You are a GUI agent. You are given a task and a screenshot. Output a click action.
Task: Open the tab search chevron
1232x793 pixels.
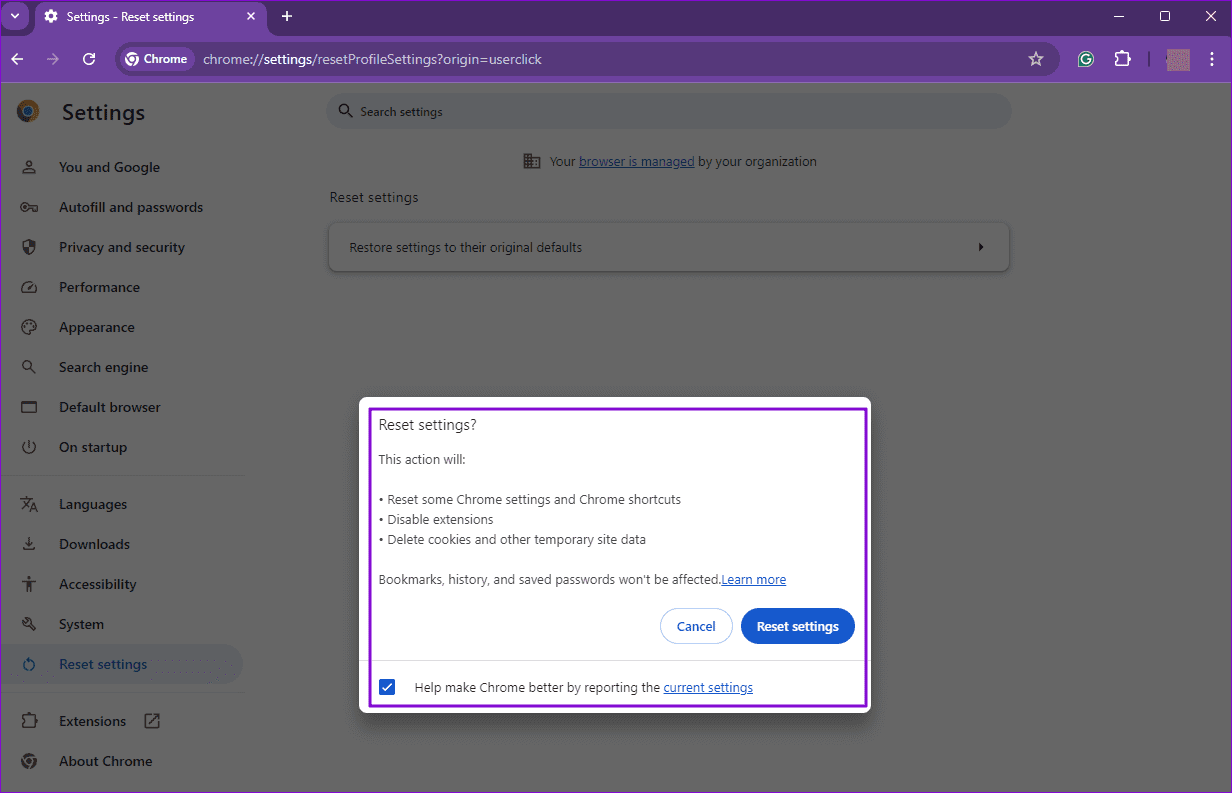14,16
